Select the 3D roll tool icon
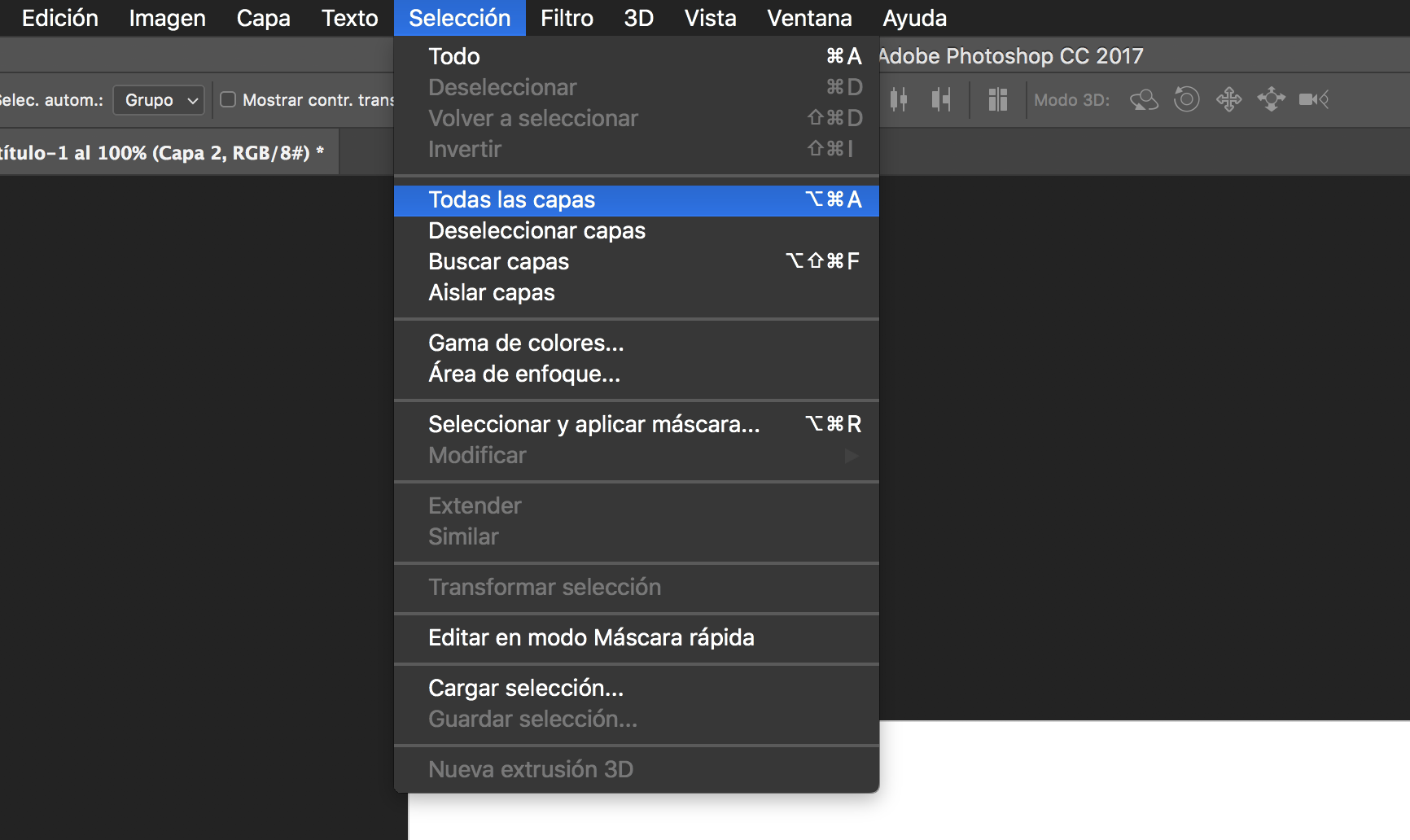 pyautogui.click(x=1186, y=99)
